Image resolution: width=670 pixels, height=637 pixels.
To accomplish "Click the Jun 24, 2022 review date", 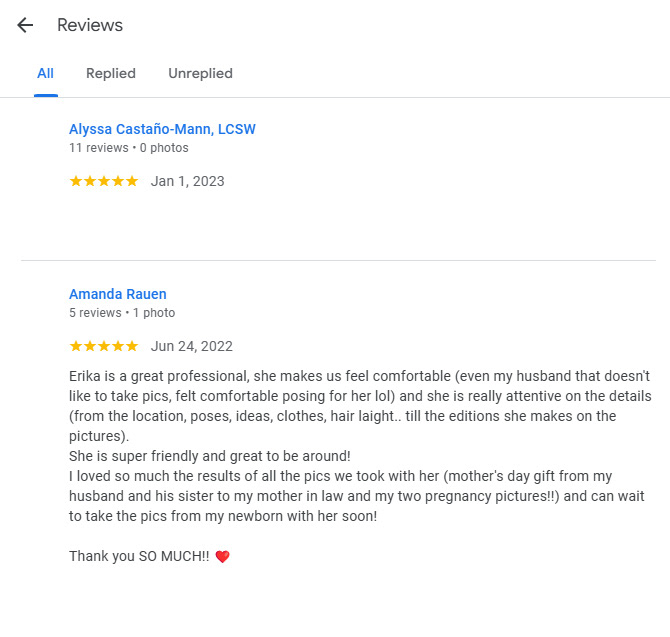I will (192, 346).
